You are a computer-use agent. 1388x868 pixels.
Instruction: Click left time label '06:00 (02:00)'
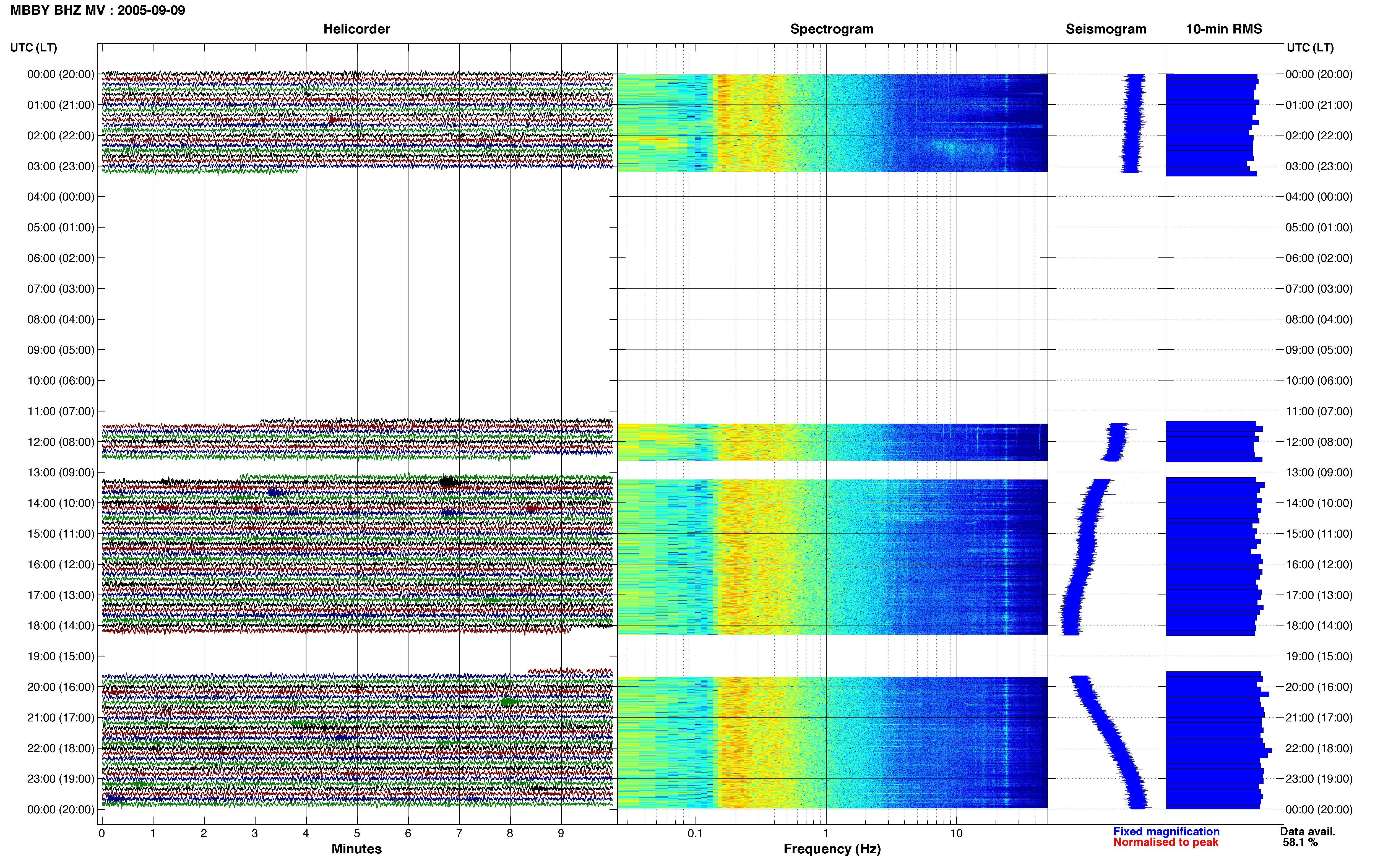(61, 258)
